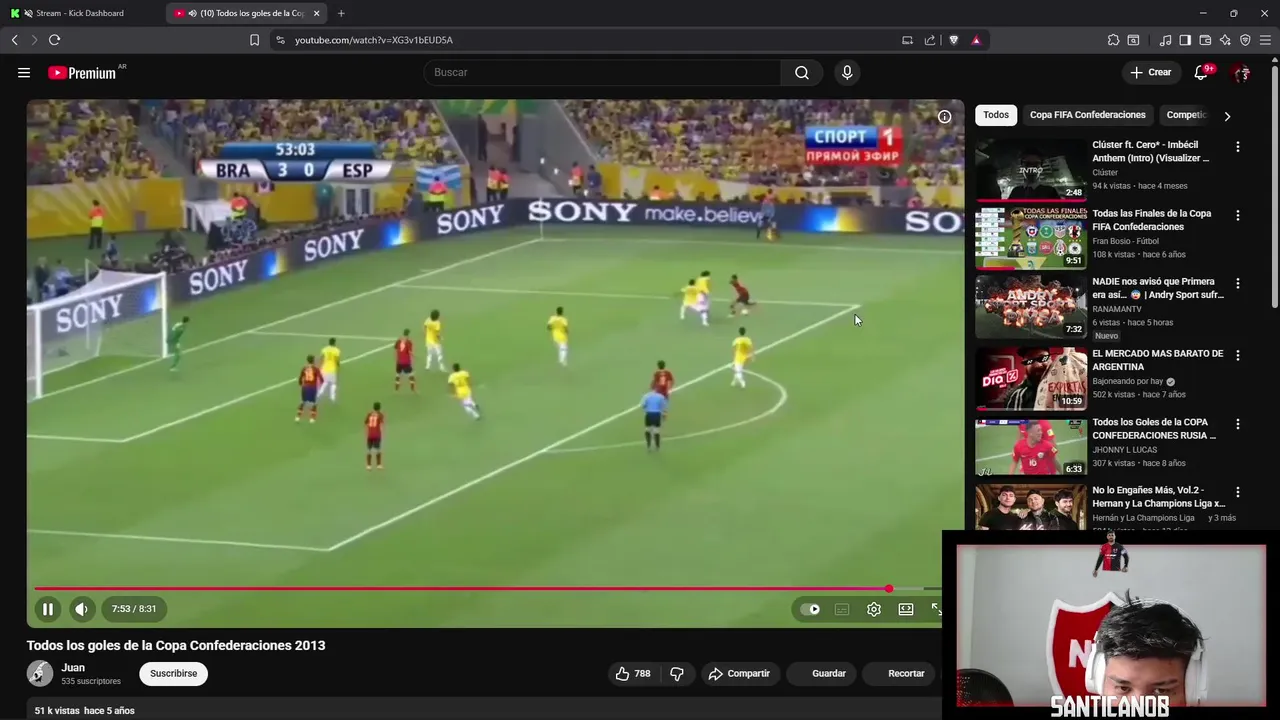
Task: Select the partially visible Competic chip
Action: [1186, 115]
